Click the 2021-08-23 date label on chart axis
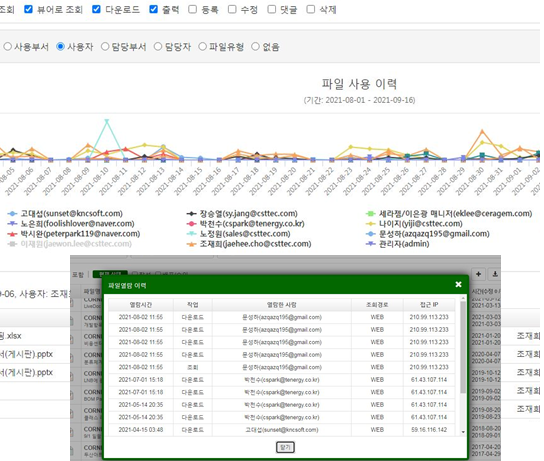The image size is (544, 461). point(338,181)
